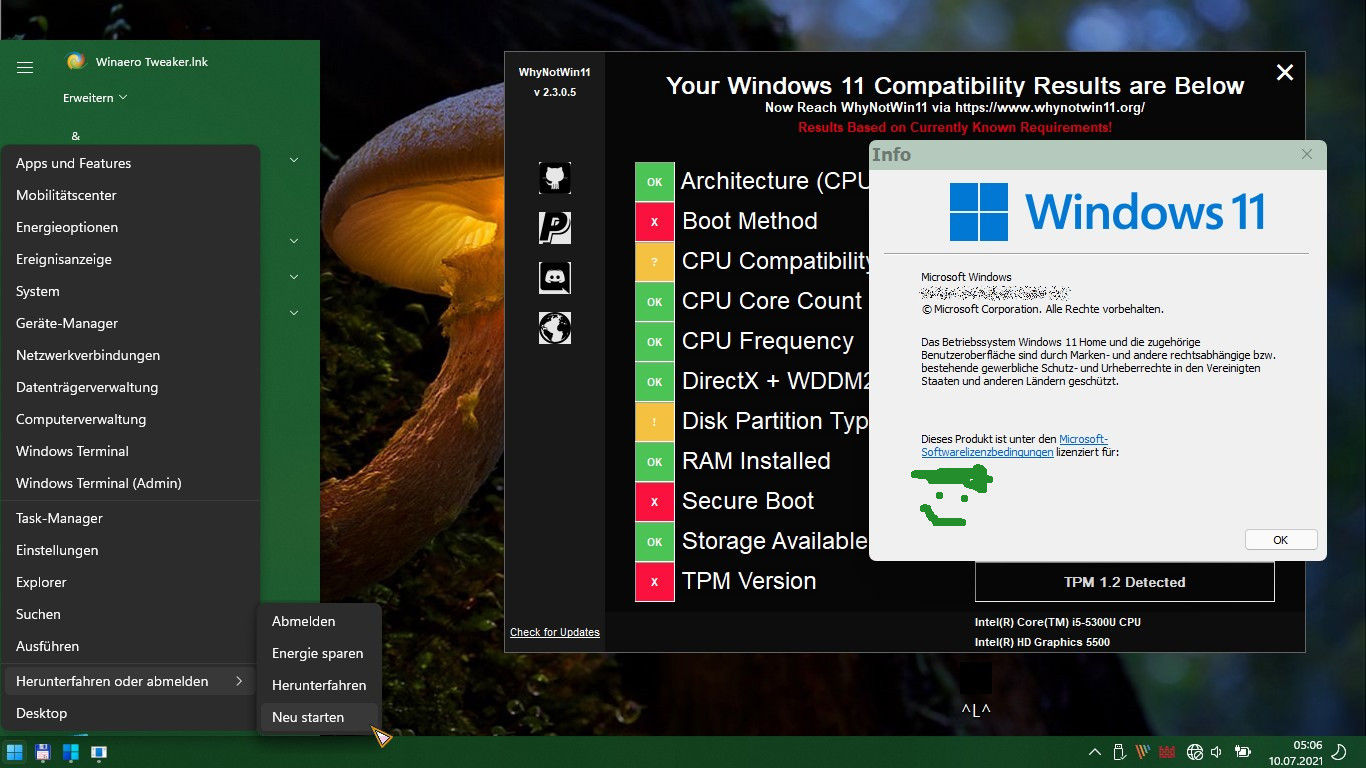
Task: Click the floppy disk icon on taskbar
Action: (43, 752)
